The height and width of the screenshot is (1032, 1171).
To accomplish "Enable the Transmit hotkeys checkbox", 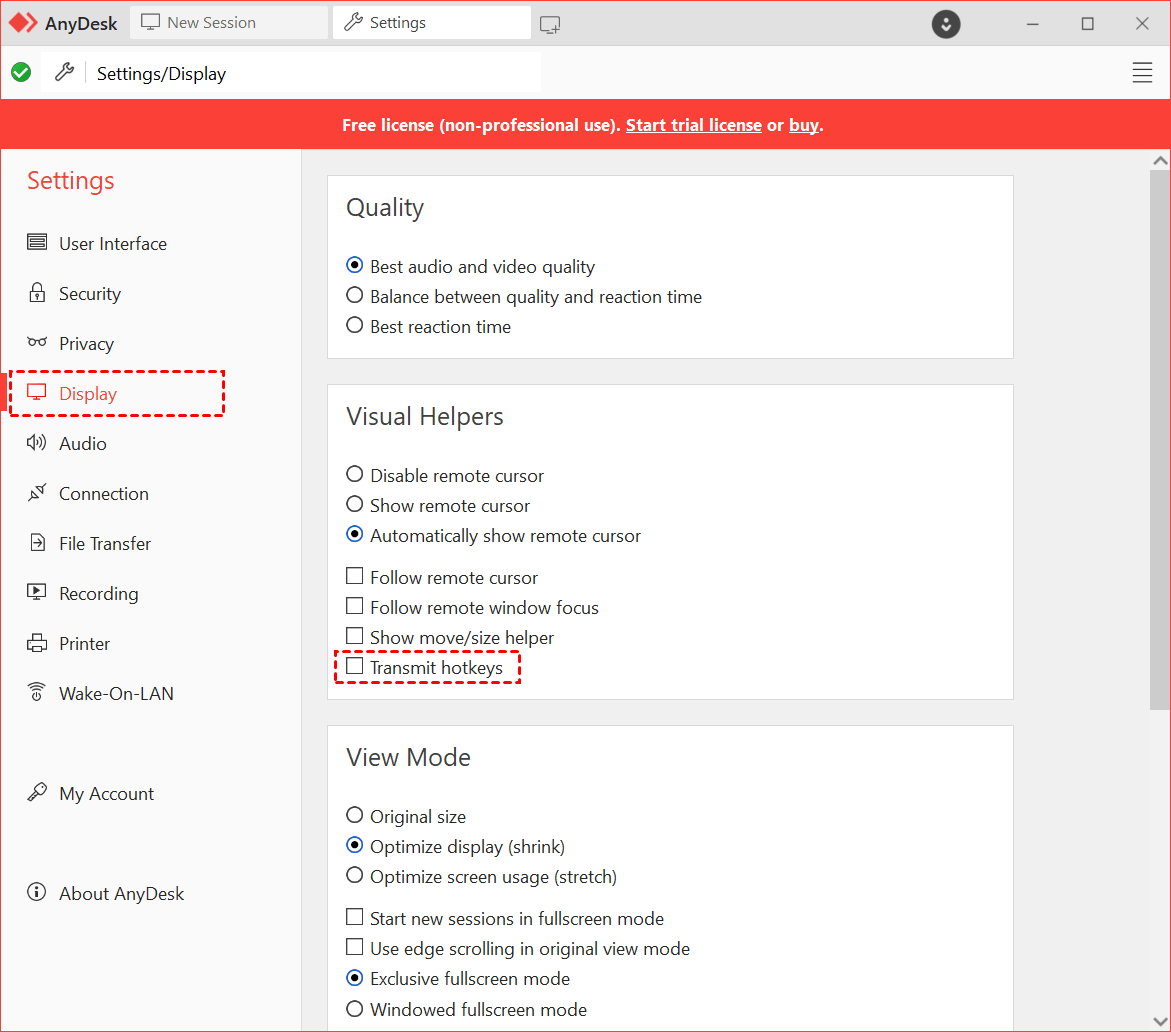I will 355,666.
